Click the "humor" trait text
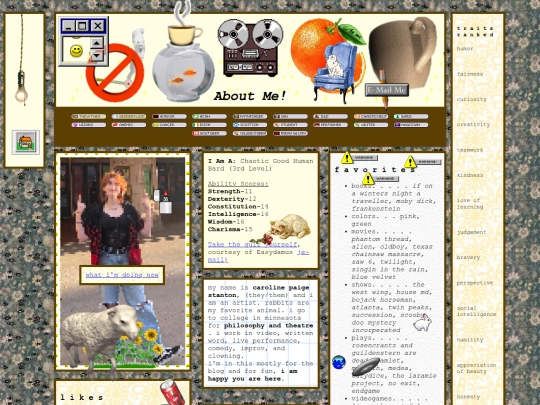Image resolution: width=540 pixels, height=405 pixels. 465,49
